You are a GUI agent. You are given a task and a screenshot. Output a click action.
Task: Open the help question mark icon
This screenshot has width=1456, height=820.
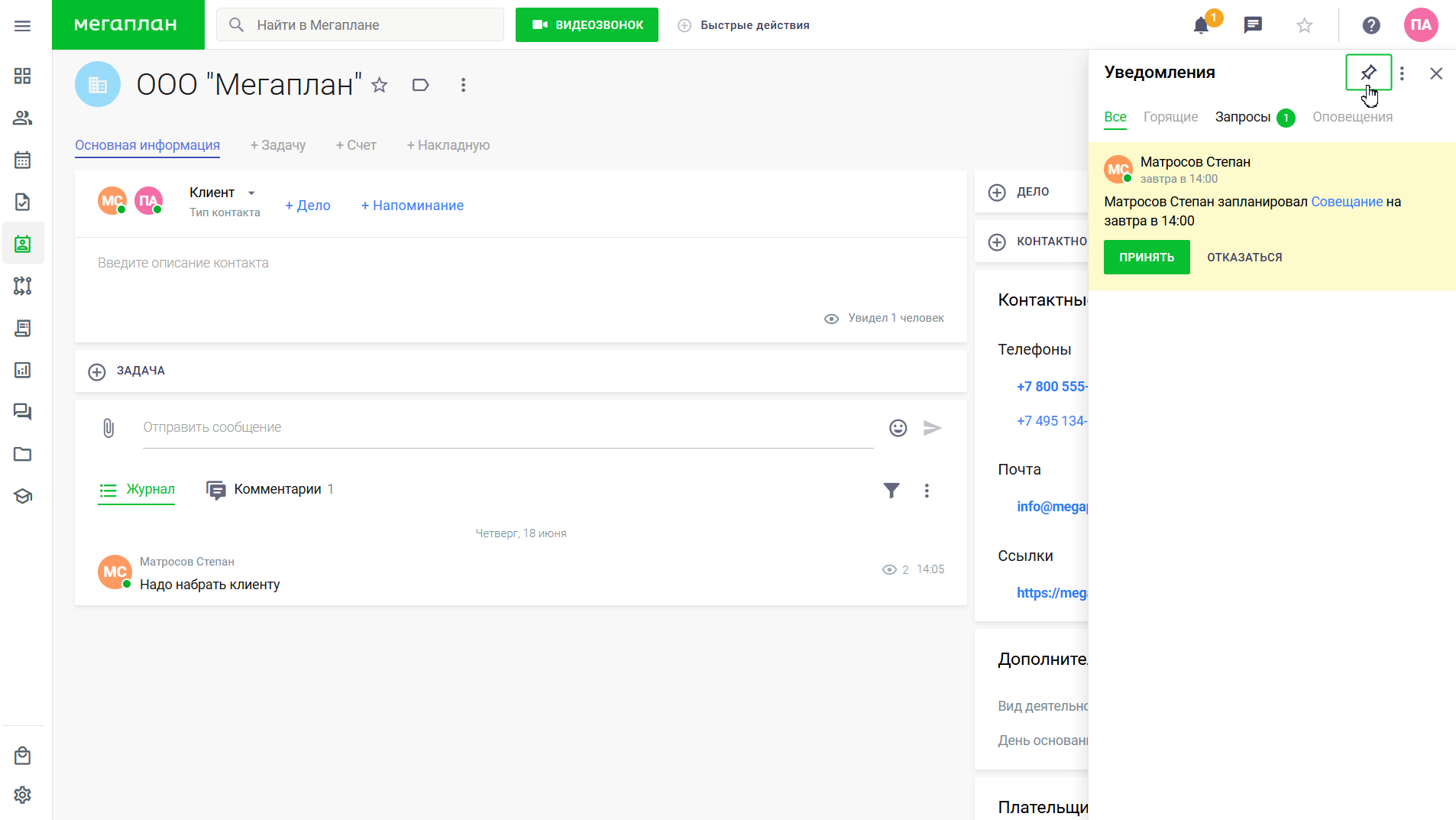pyautogui.click(x=1371, y=25)
